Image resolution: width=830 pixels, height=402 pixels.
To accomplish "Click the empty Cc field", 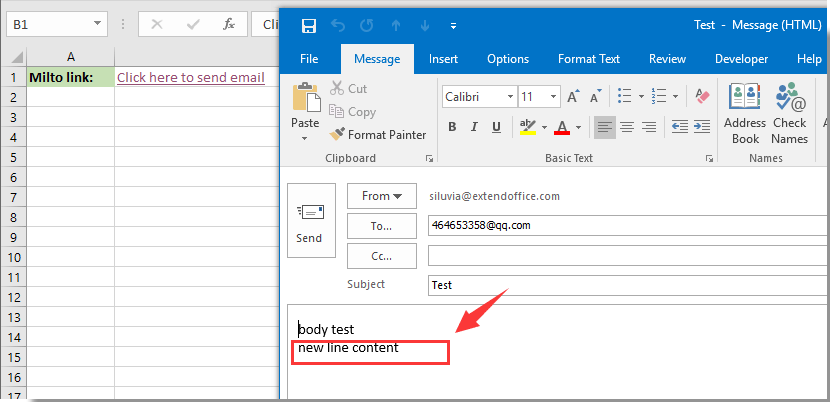I will tap(628, 256).
